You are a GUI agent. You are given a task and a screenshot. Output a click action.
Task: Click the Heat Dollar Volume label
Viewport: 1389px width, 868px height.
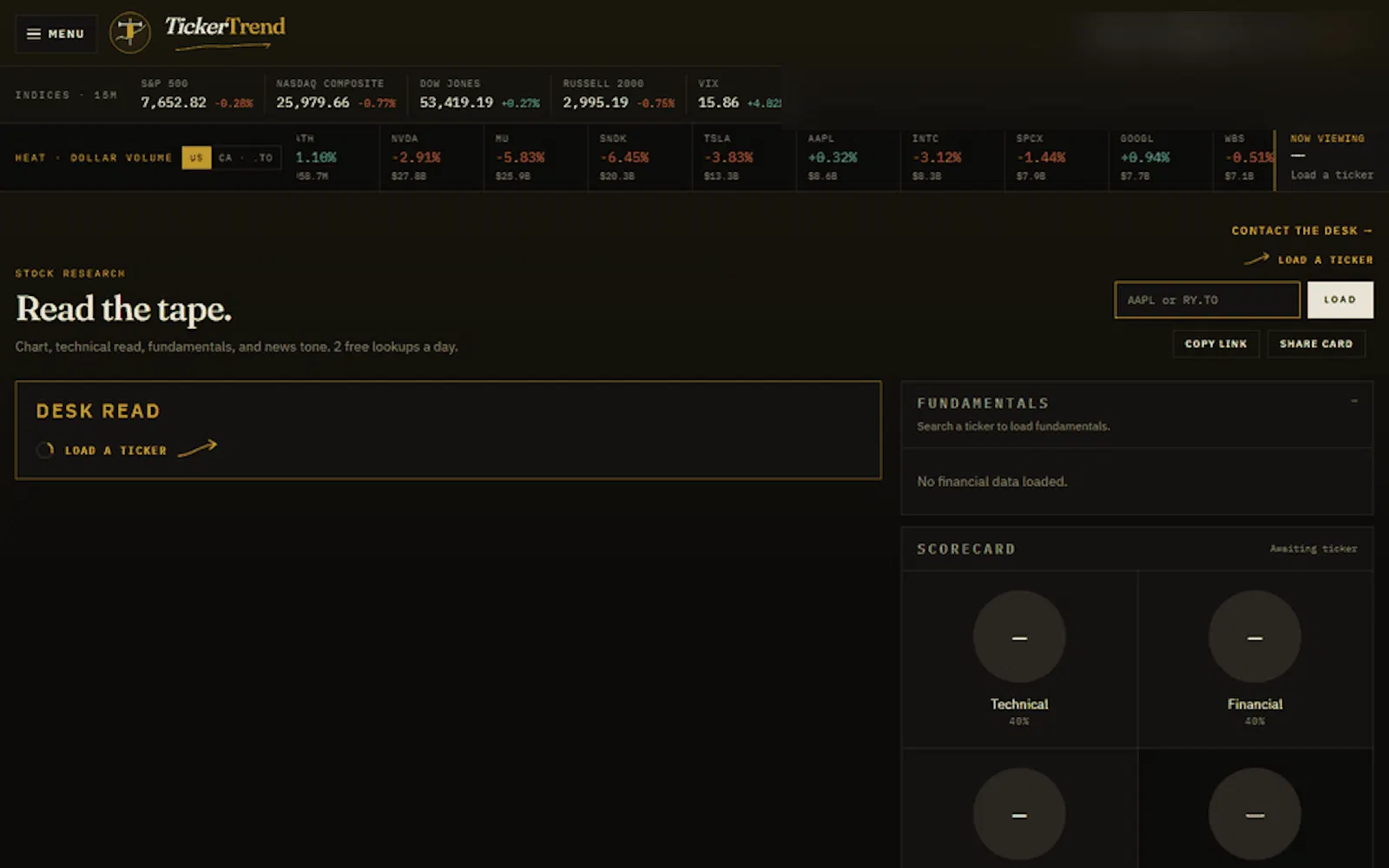94,158
